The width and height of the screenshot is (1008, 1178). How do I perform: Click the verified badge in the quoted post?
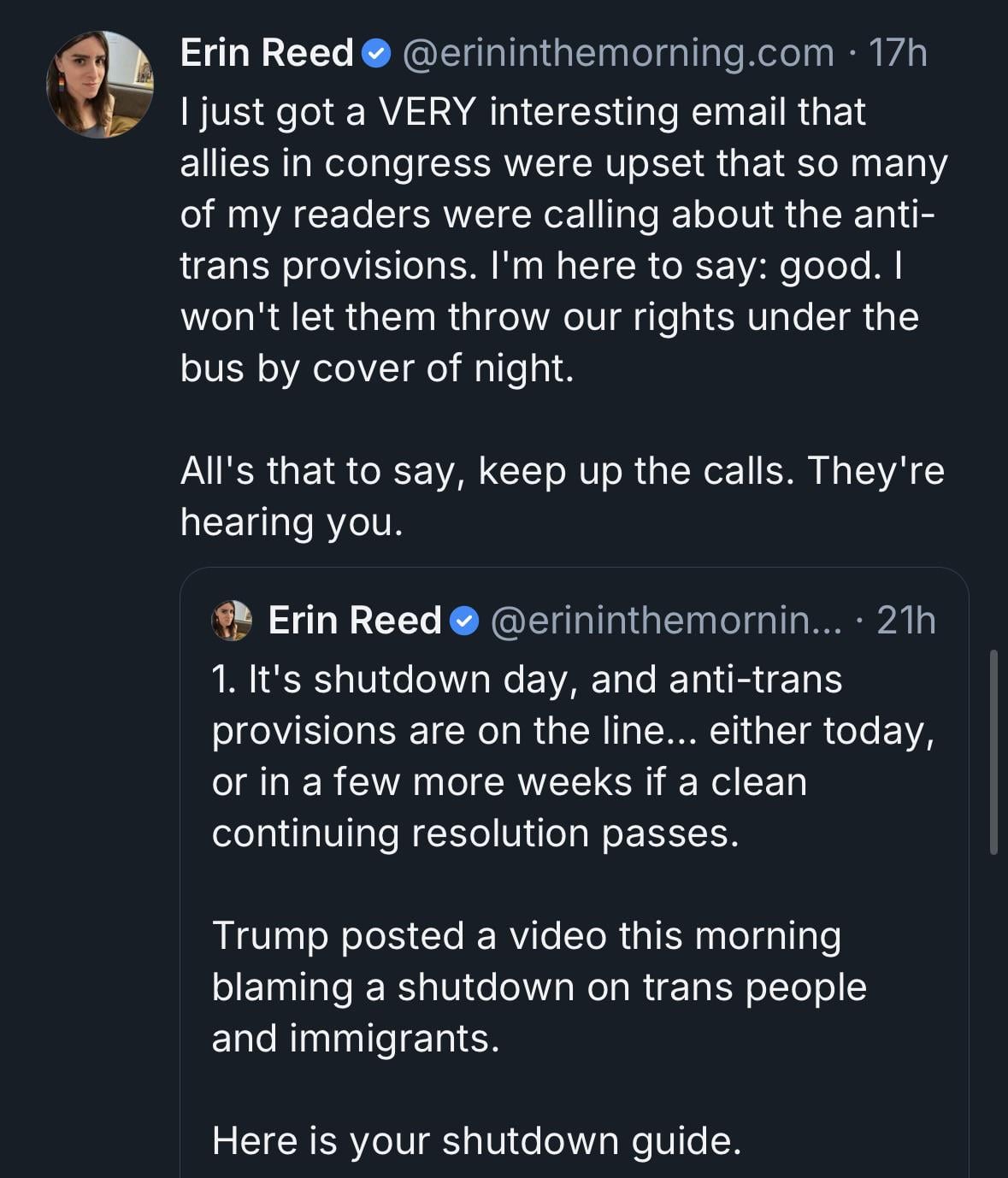[465, 621]
